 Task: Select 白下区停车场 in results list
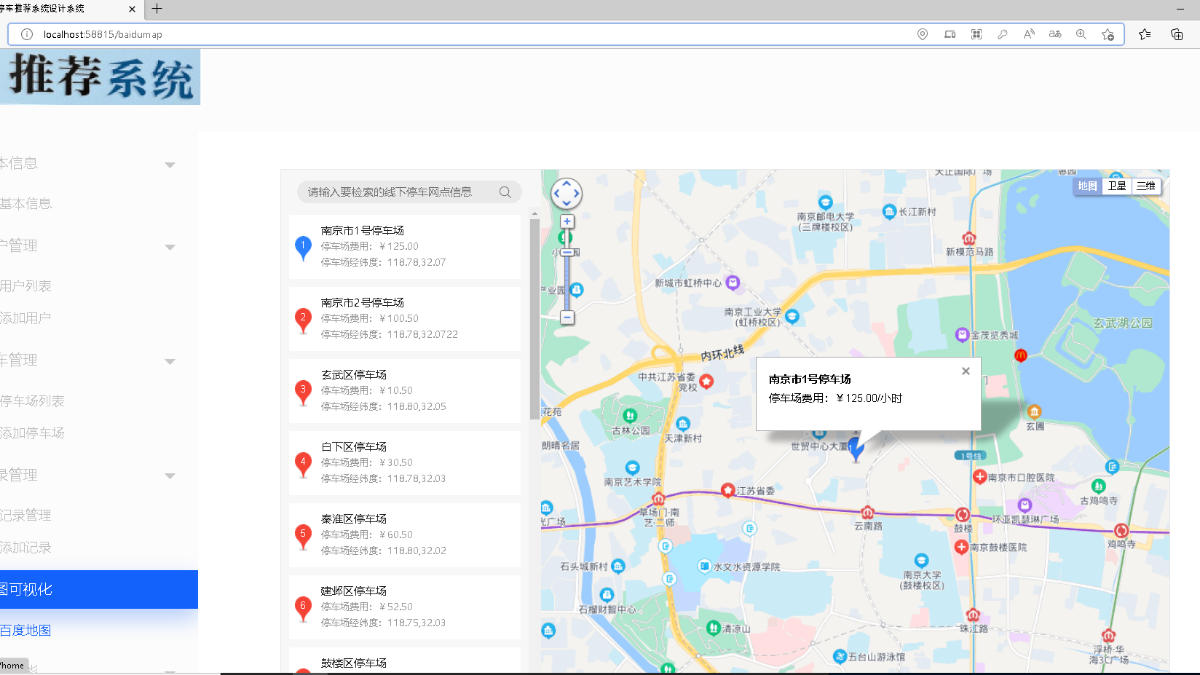coord(405,463)
